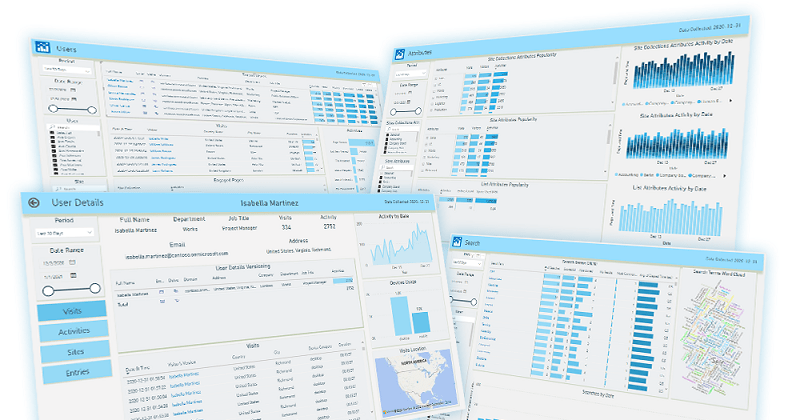This screenshot has width=800, height=420.
Task: Select the Entries tab button
Action: coord(77,372)
